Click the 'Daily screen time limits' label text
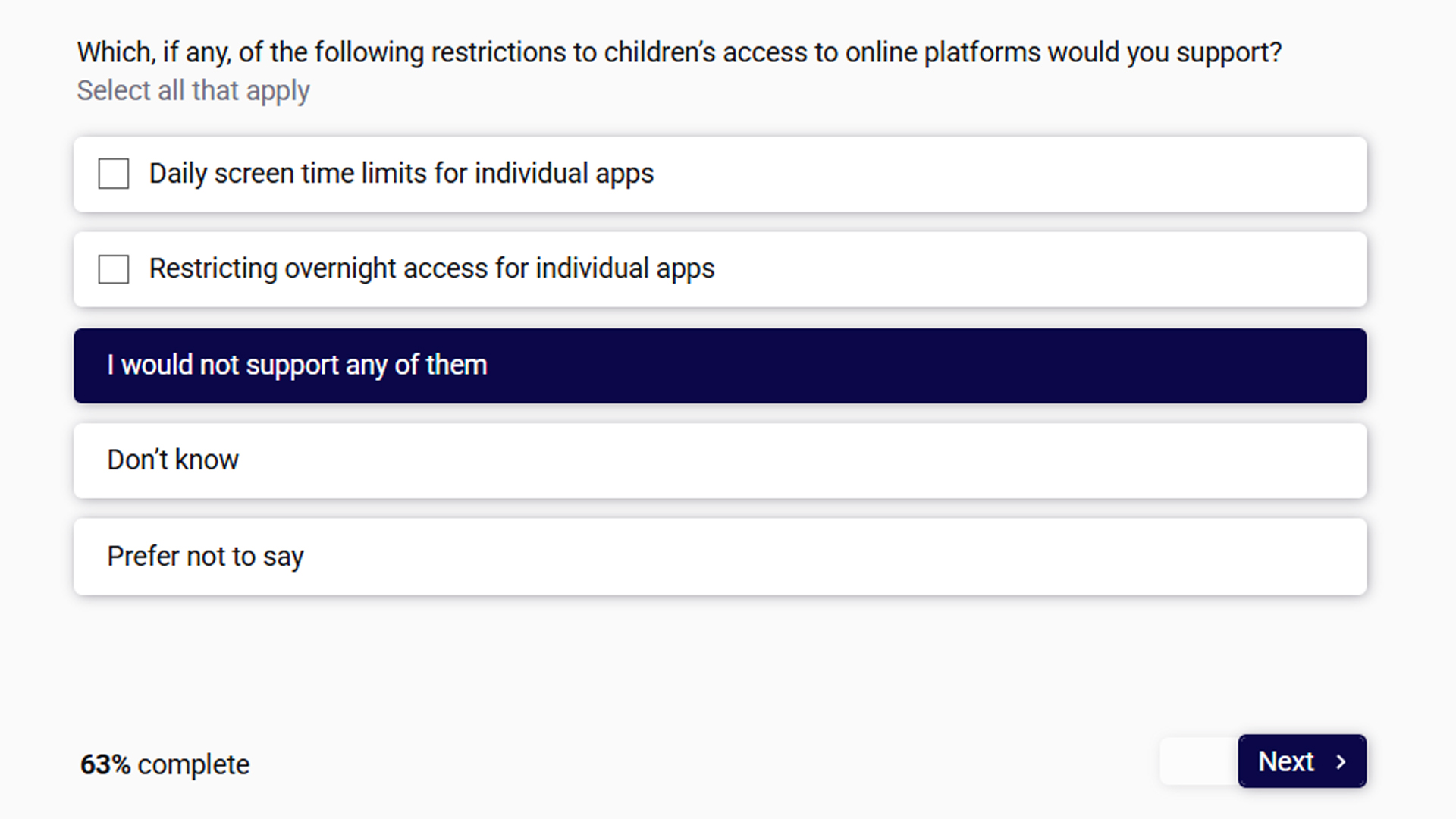This screenshot has width=1456, height=819. 401,174
